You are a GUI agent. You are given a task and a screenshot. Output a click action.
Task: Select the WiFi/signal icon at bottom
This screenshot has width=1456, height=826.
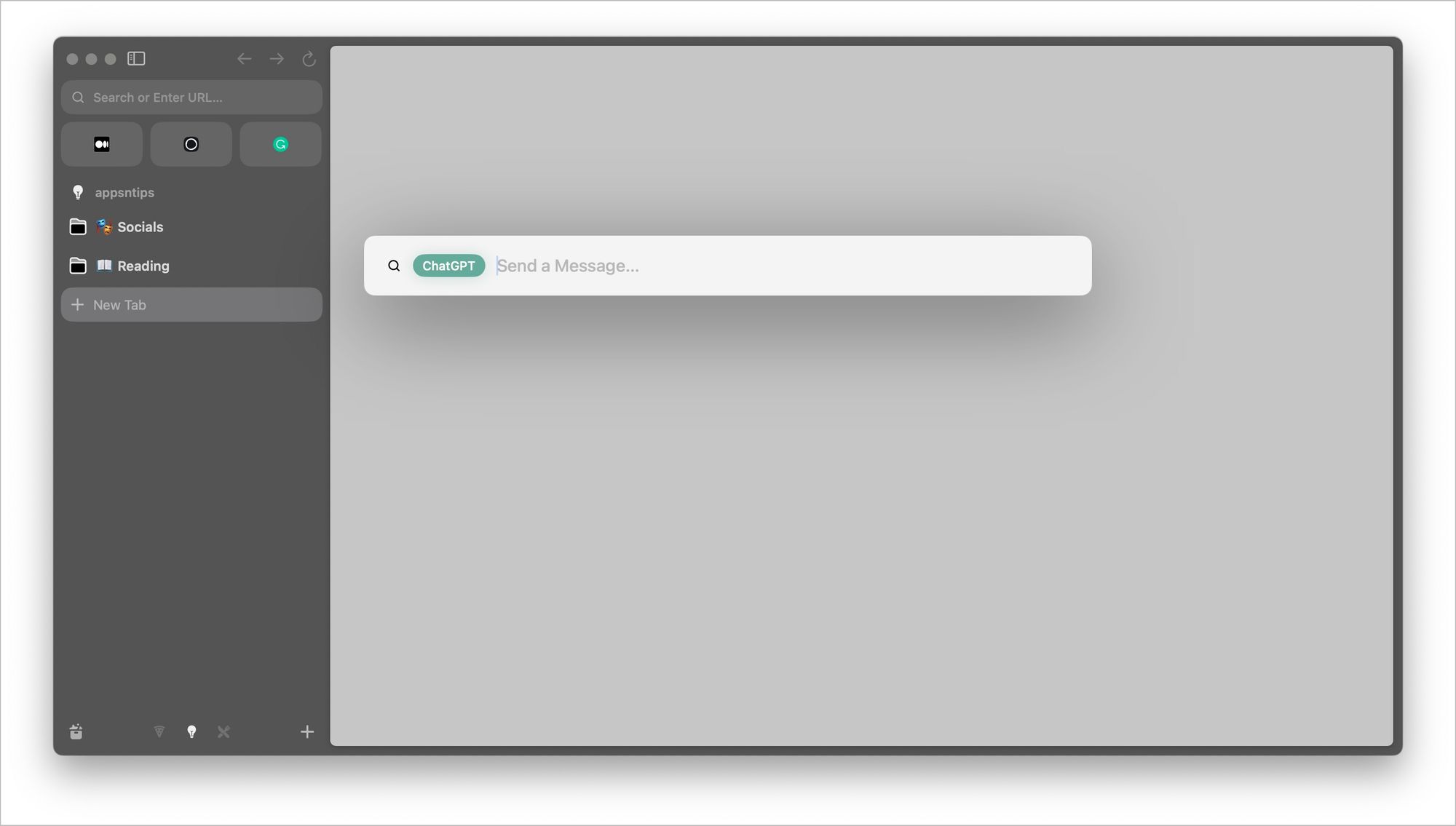tap(159, 731)
